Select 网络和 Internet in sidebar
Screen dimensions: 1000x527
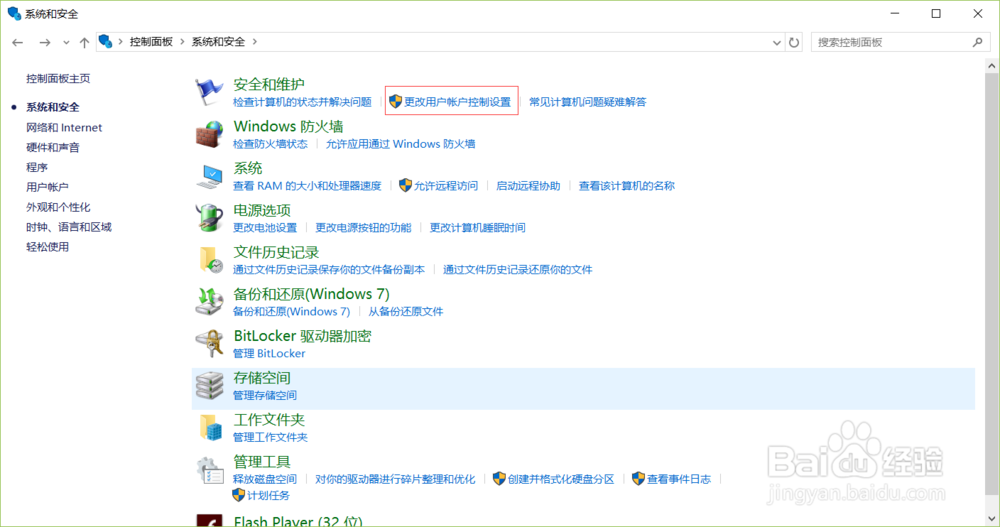point(64,128)
